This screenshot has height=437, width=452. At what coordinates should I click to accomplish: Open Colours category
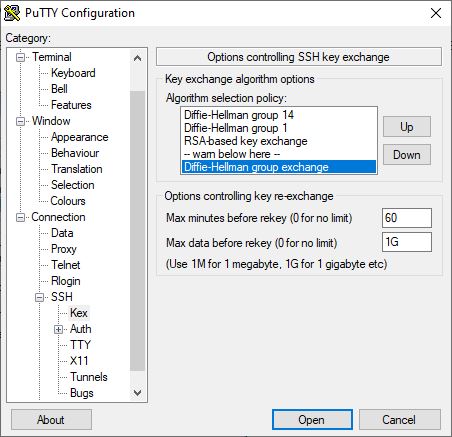pos(68,201)
